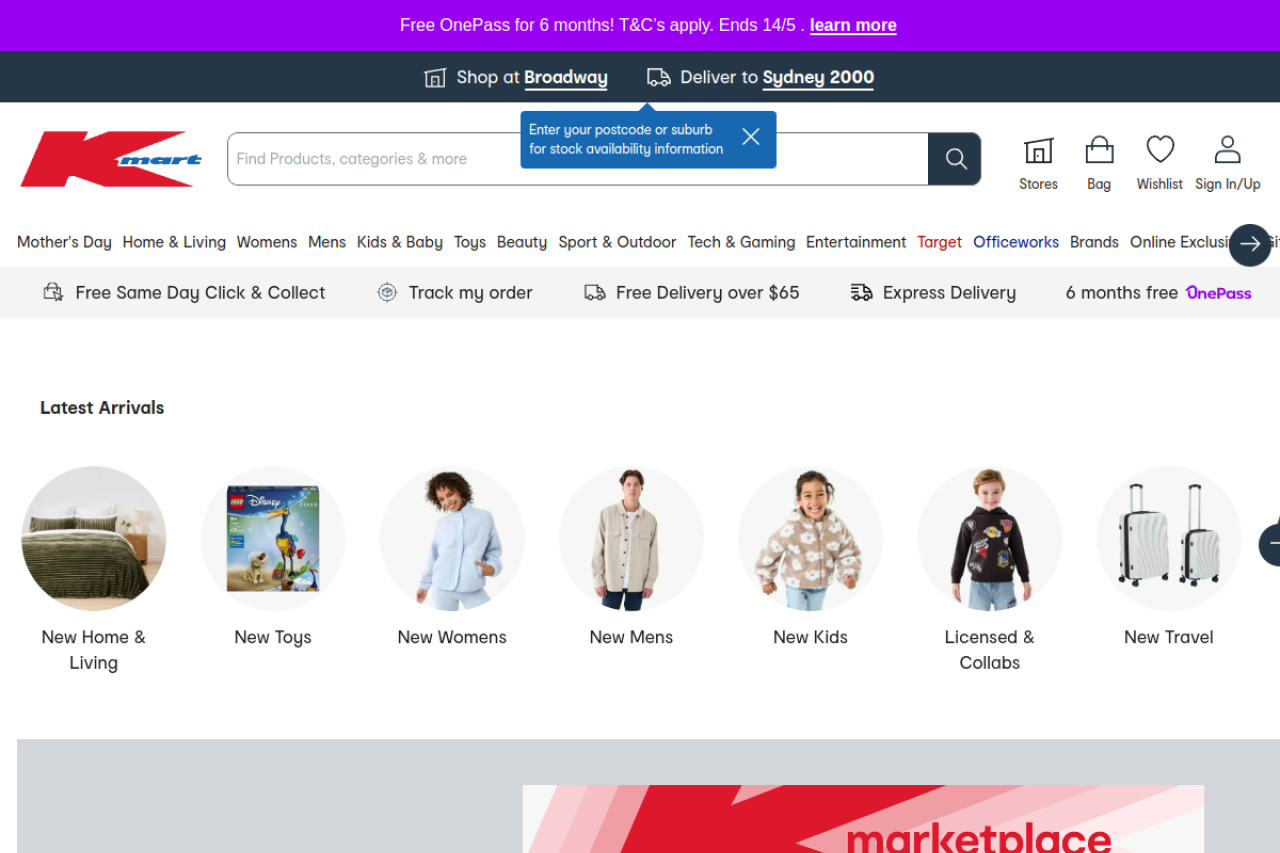This screenshot has height=853, width=1280.
Task: Open the Tech & Gaming menu
Action: point(740,242)
